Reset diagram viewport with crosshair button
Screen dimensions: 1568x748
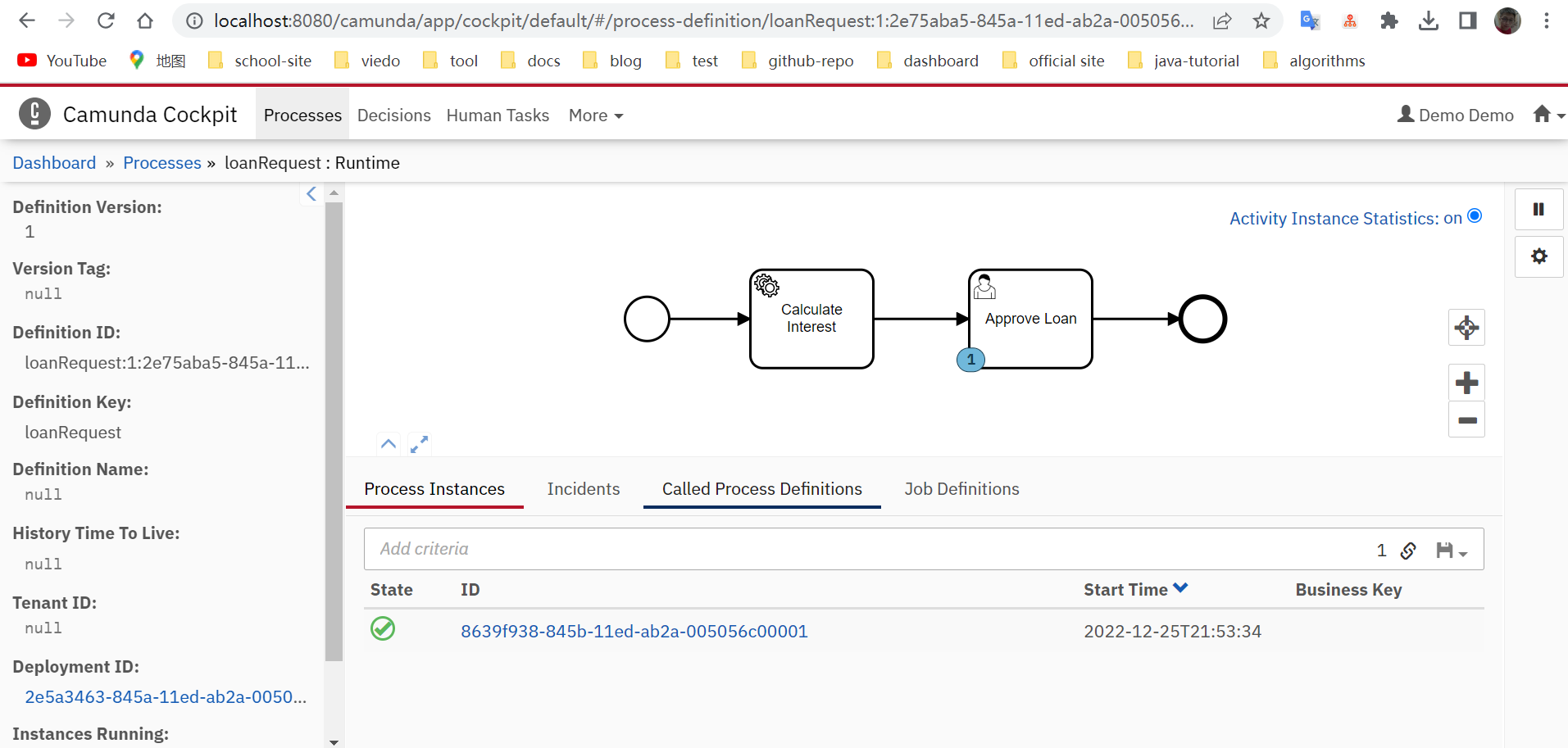point(1466,328)
